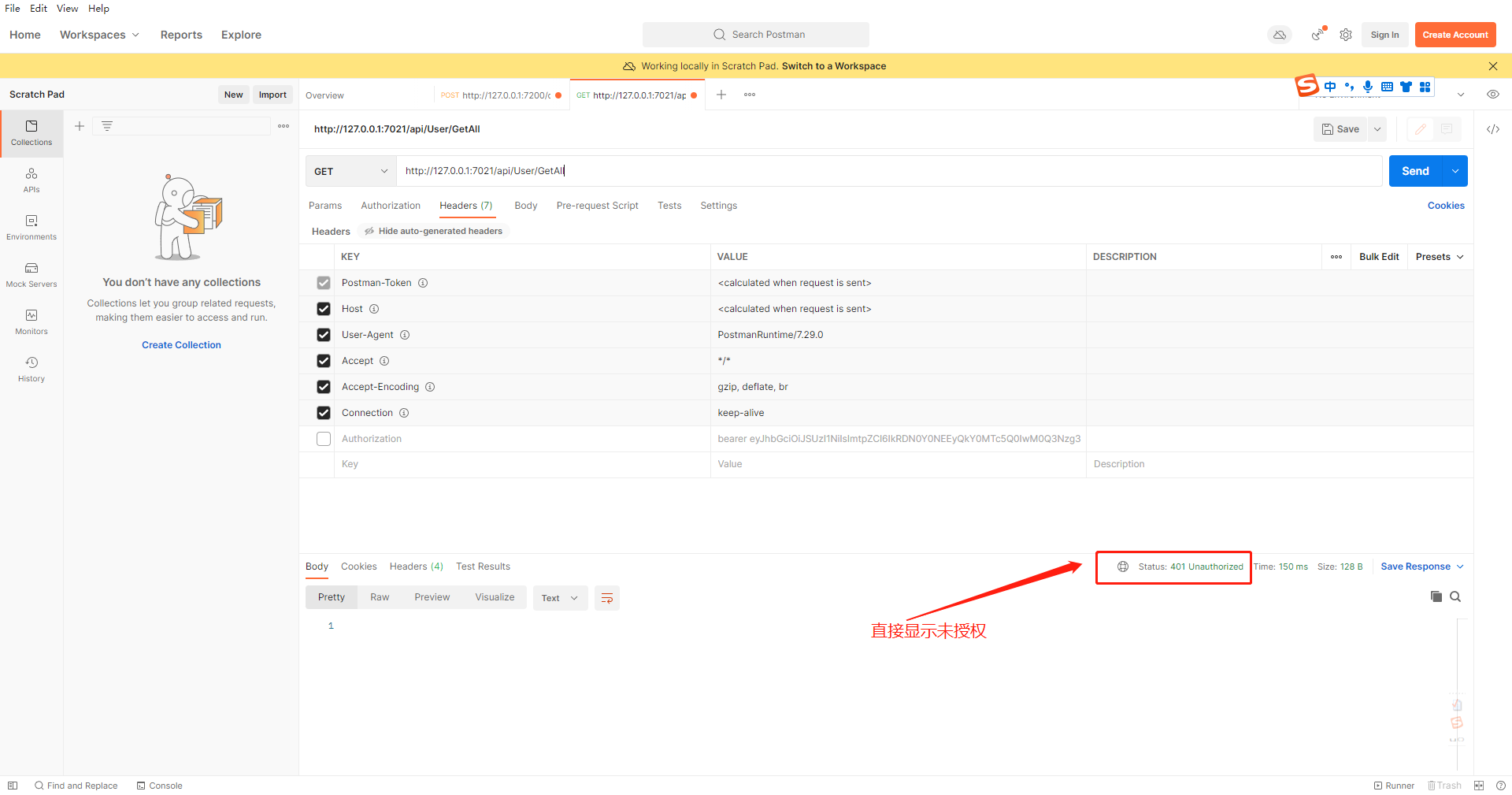Open the environment selector chevron

[x=1461, y=95]
